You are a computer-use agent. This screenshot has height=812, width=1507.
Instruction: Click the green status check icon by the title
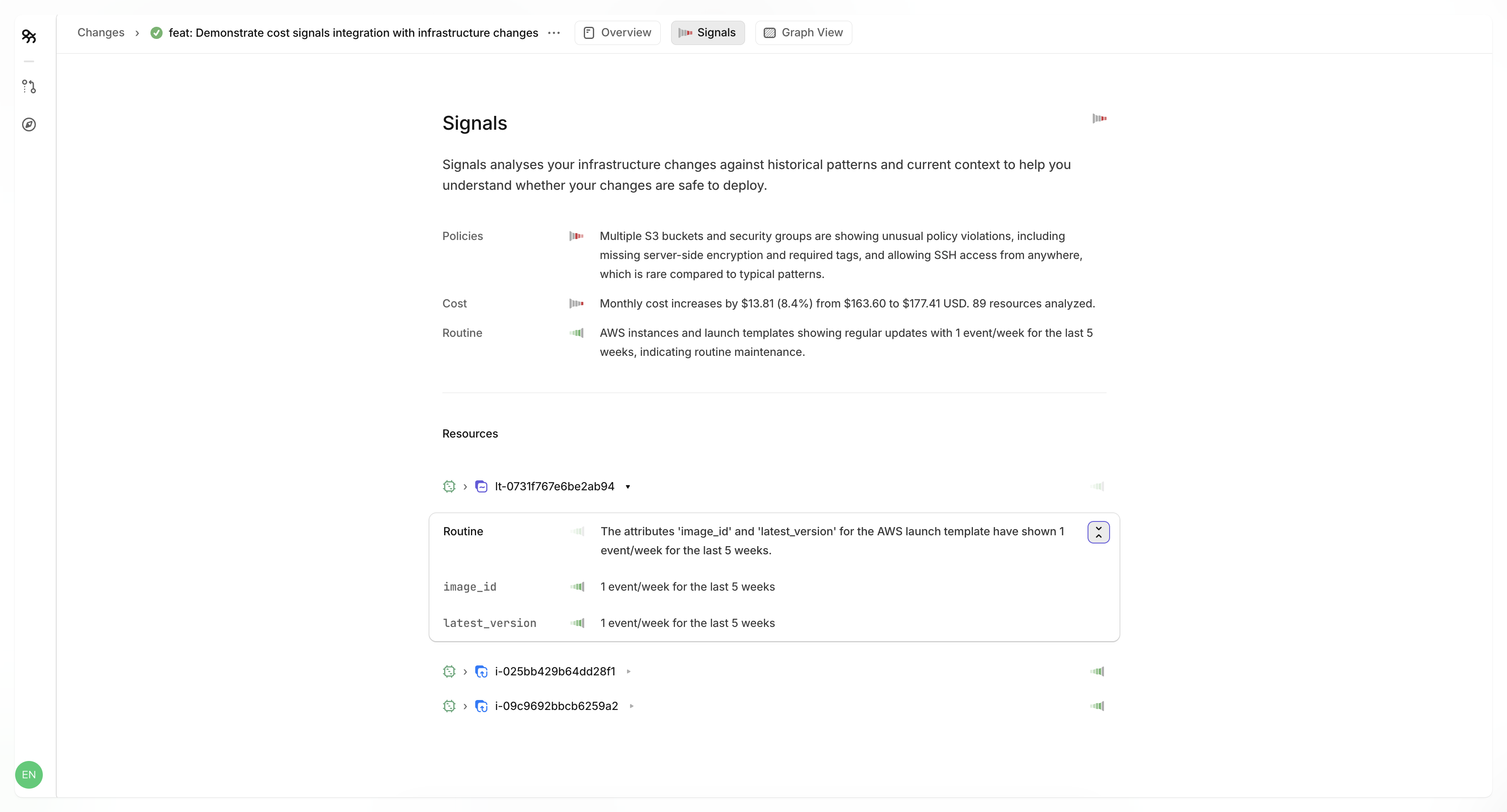pos(156,33)
